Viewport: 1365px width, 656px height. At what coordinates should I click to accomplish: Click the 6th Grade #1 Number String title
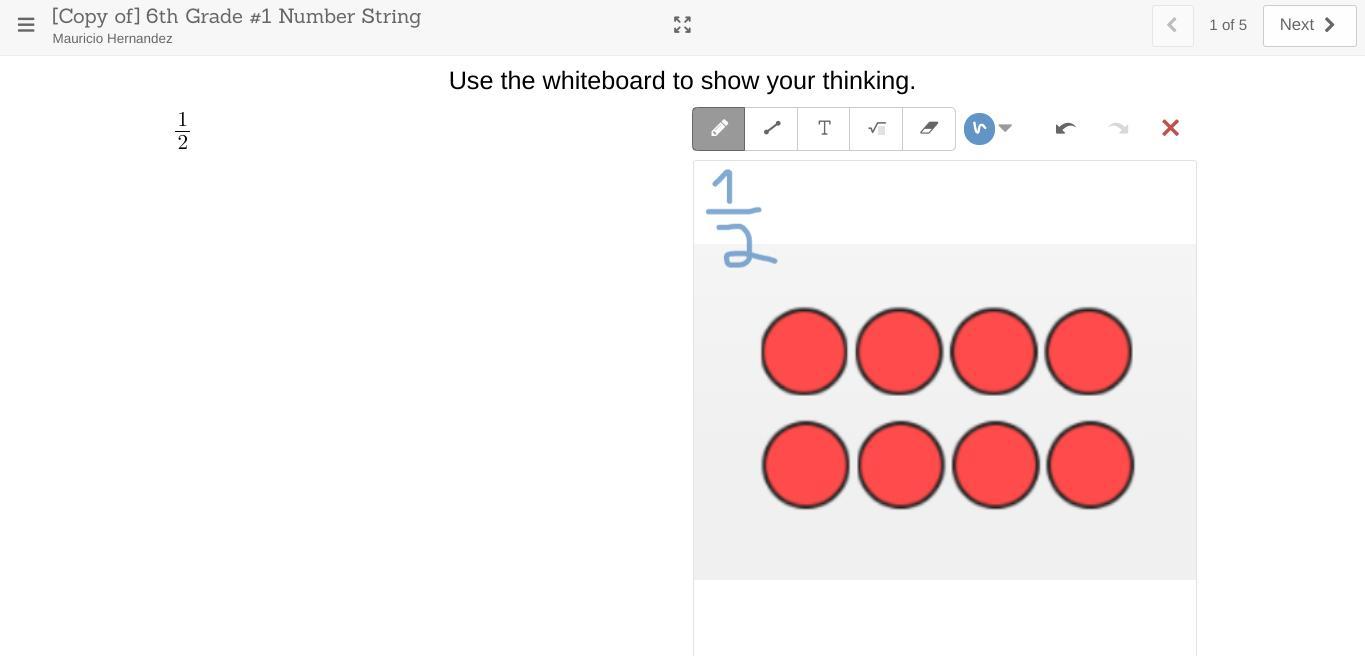coord(236,16)
